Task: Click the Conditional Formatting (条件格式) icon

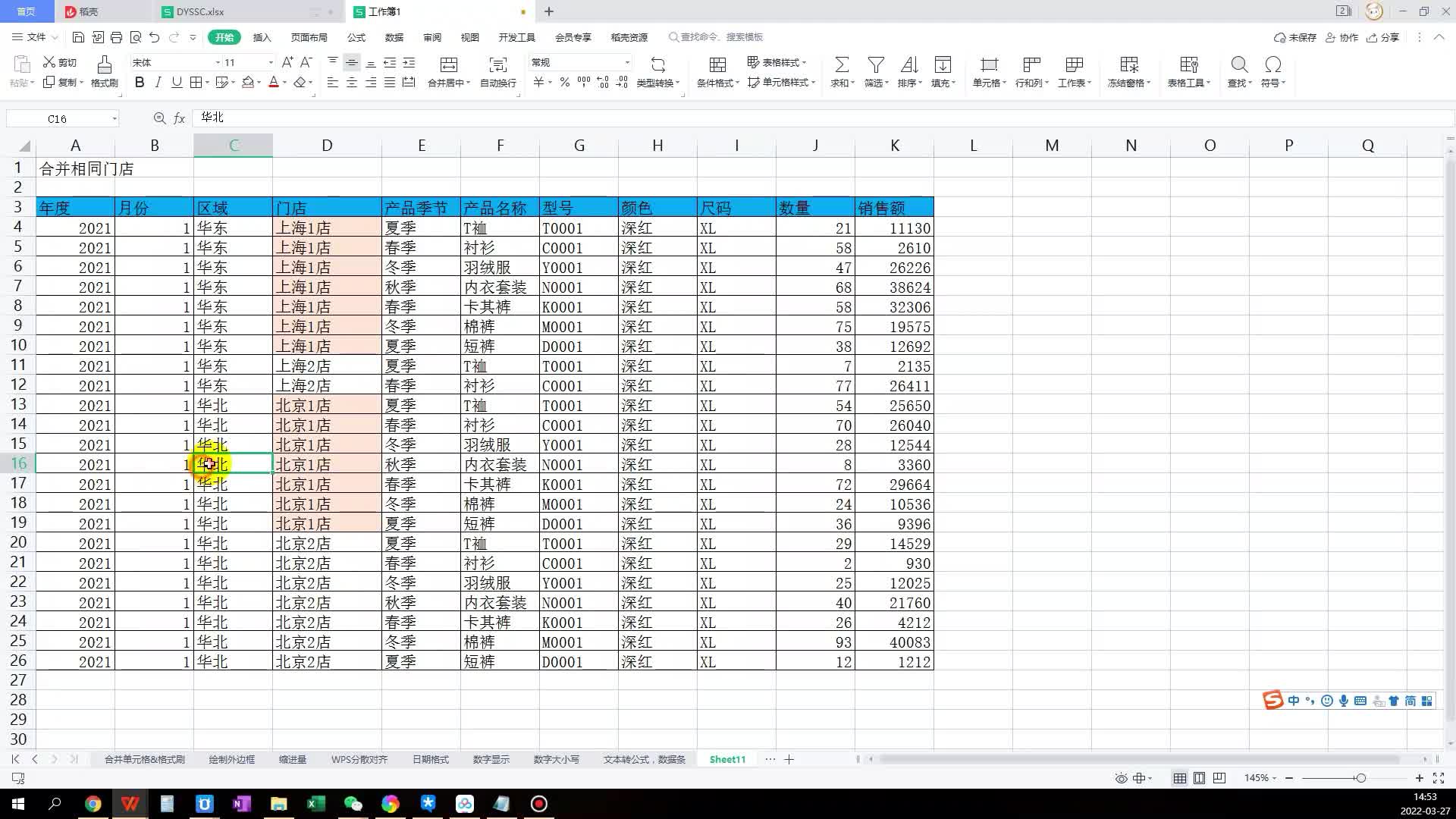Action: pyautogui.click(x=717, y=65)
